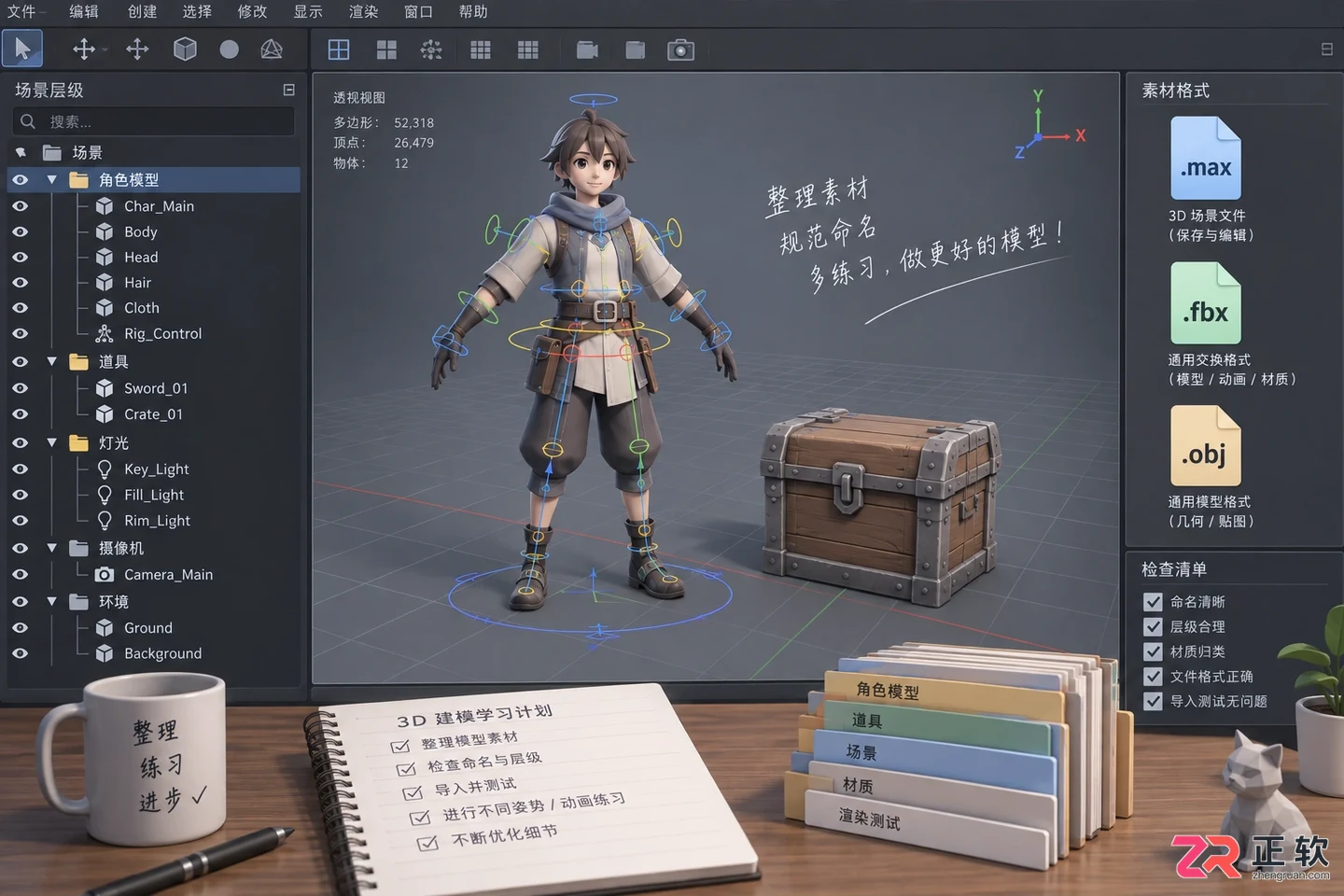The height and width of the screenshot is (896, 1344).
Task: Open the 创建 menu
Action: [142, 11]
